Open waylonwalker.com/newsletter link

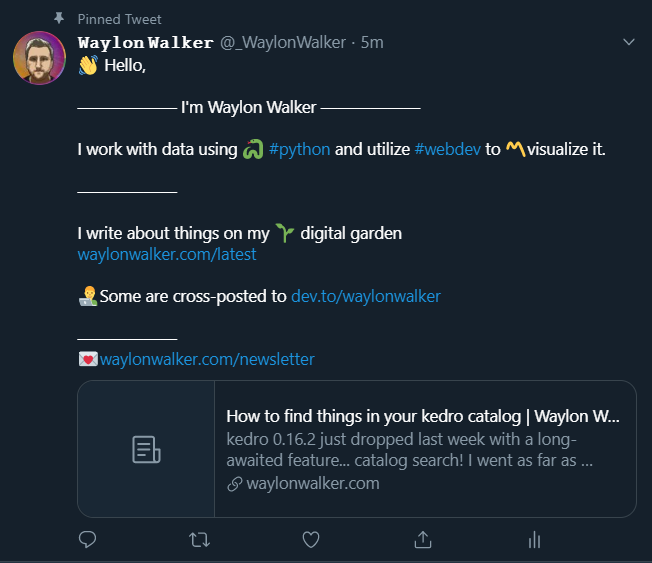point(207,359)
